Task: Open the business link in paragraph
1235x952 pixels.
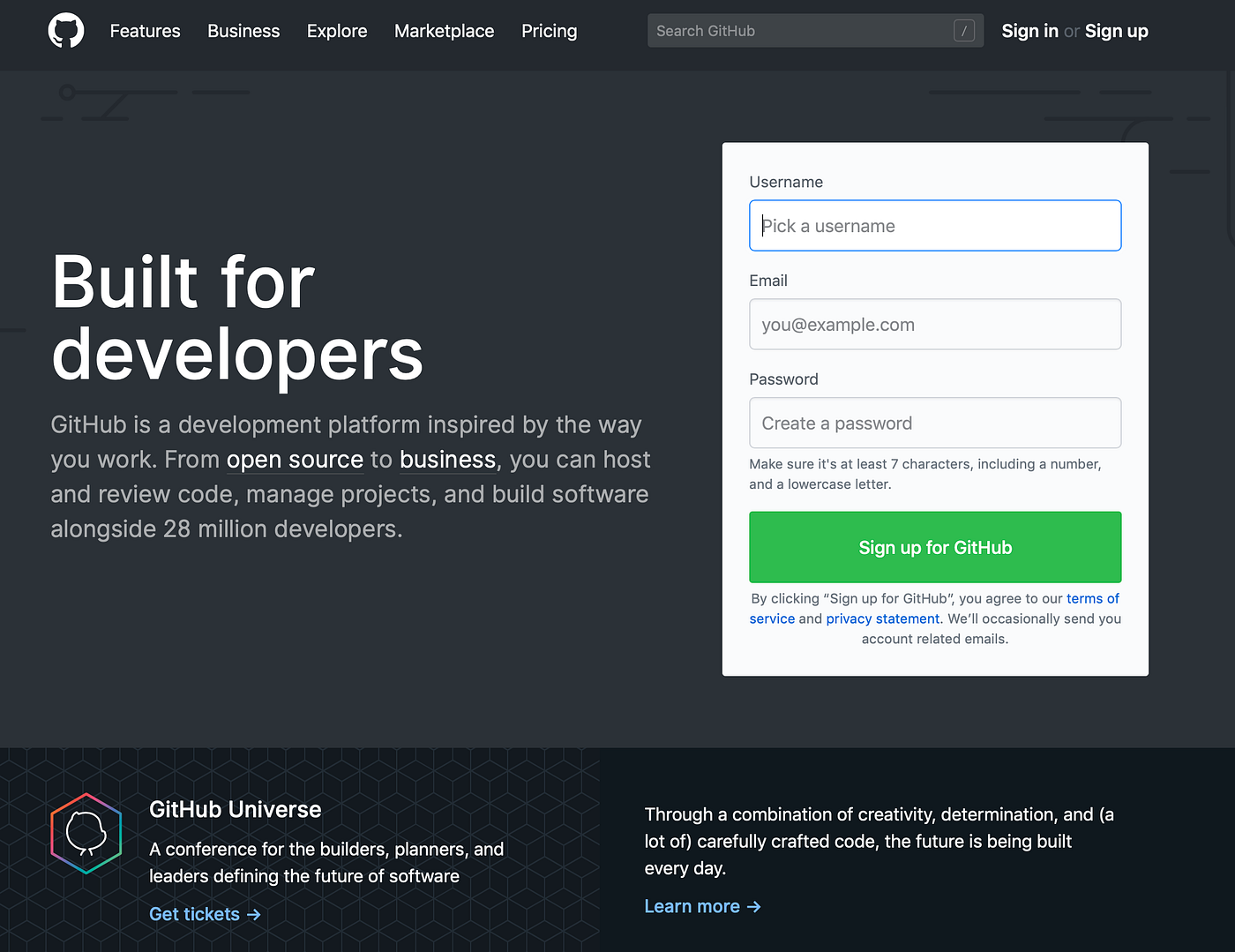Action: 447,459
